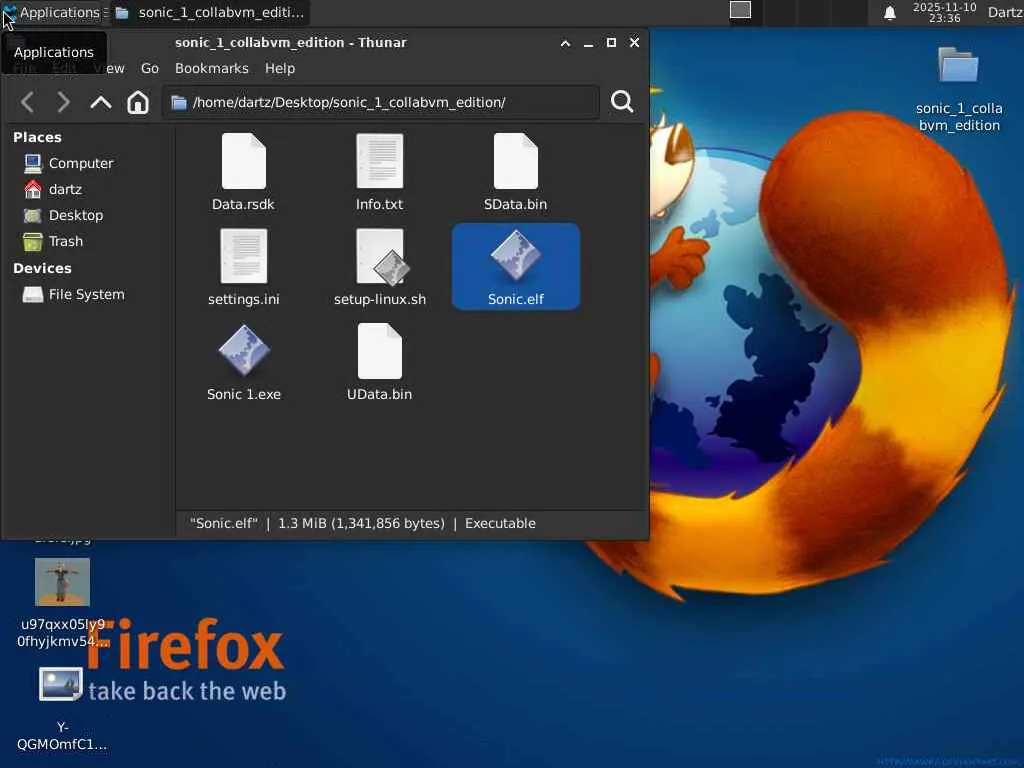The width and height of the screenshot is (1024, 768).
Task: Select the u97qxx05ly9 image thumbnail on desktop
Action: coord(62,581)
